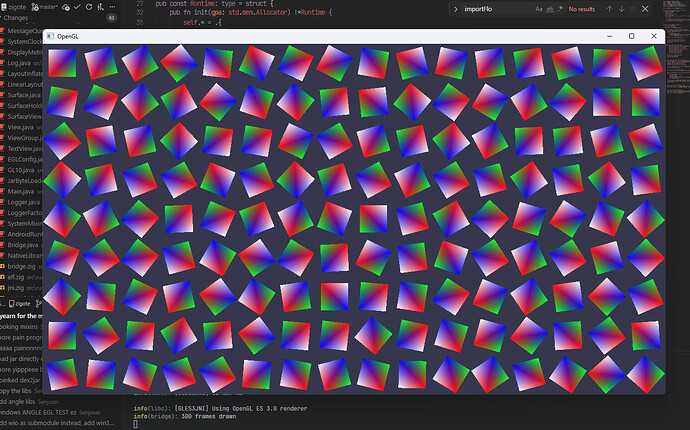Select the JarByteLoade... changed file
Viewport: 690px width, 430px height.
click(21, 180)
